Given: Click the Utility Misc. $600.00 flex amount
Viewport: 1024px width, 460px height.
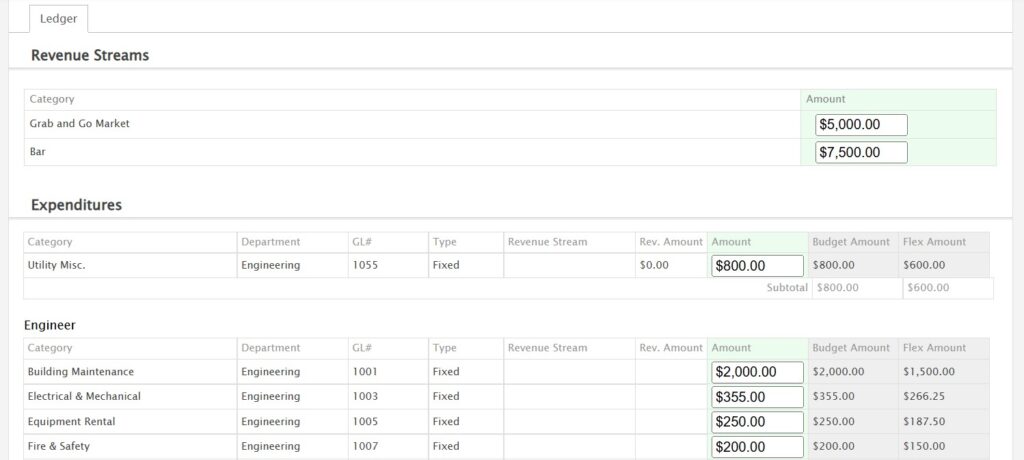Looking at the screenshot, I should pyautogui.click(x=925, y=265).
